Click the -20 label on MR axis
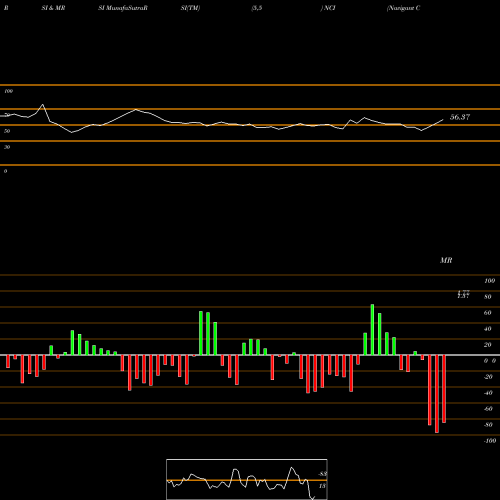Screen dimensions: 500x500 (x=488, y=377)
